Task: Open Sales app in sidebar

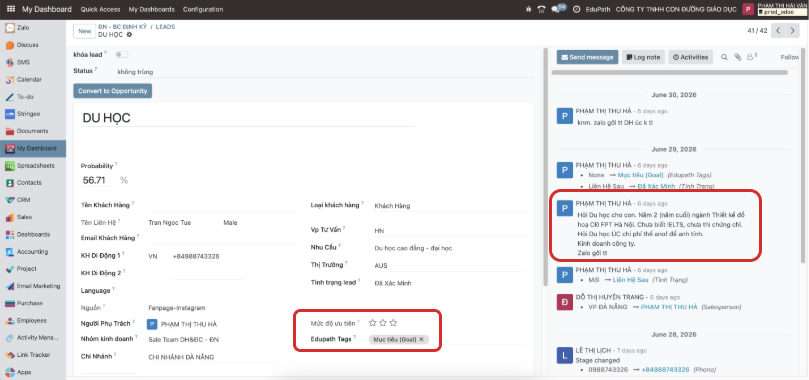Action: [33, 217]
